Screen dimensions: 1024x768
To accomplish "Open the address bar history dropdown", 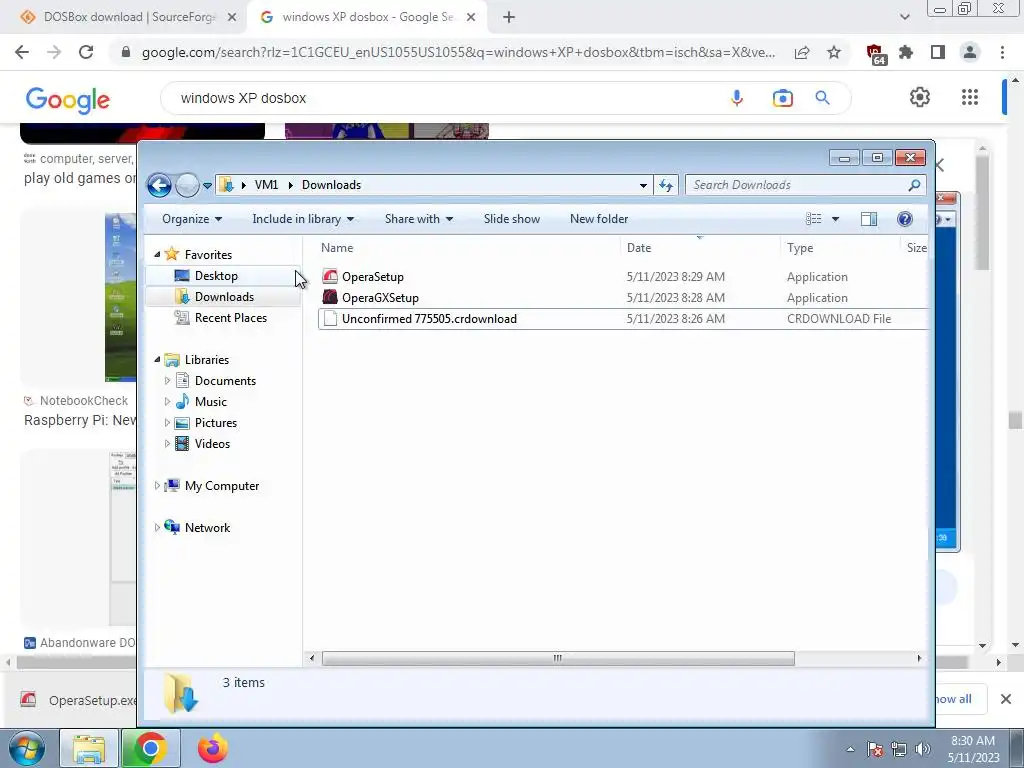I will (x=643, y=185).
